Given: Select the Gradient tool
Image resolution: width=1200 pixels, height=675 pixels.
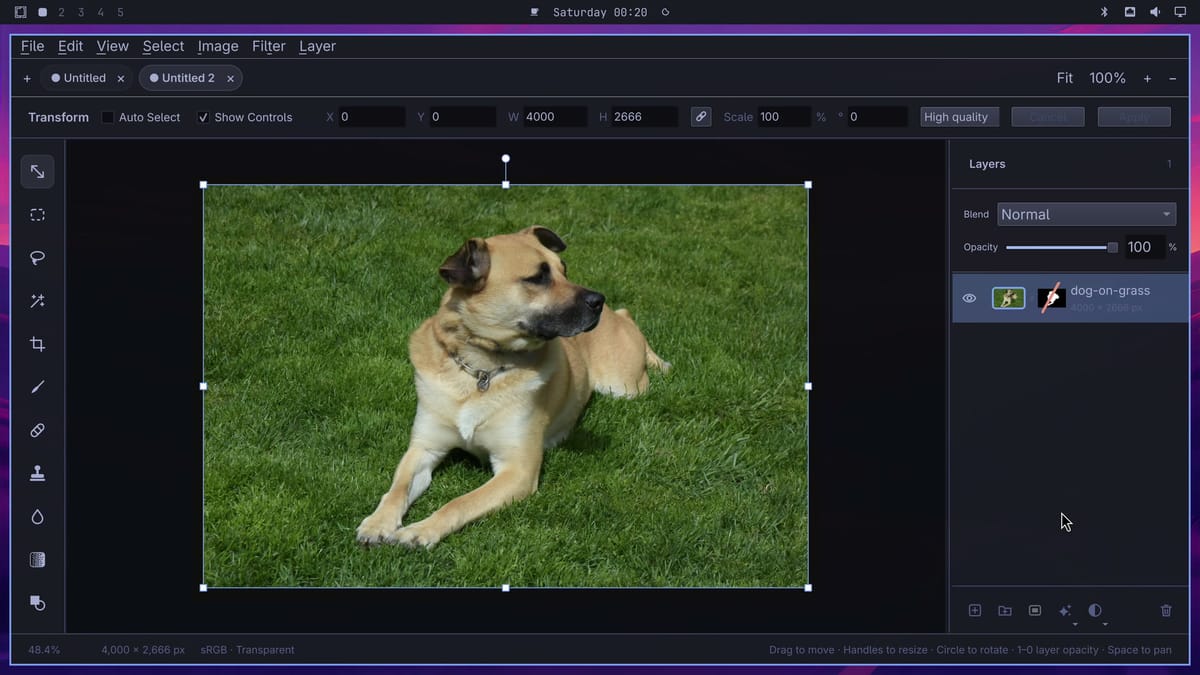Looking at the screenshot, I should (x=37, y=560).
